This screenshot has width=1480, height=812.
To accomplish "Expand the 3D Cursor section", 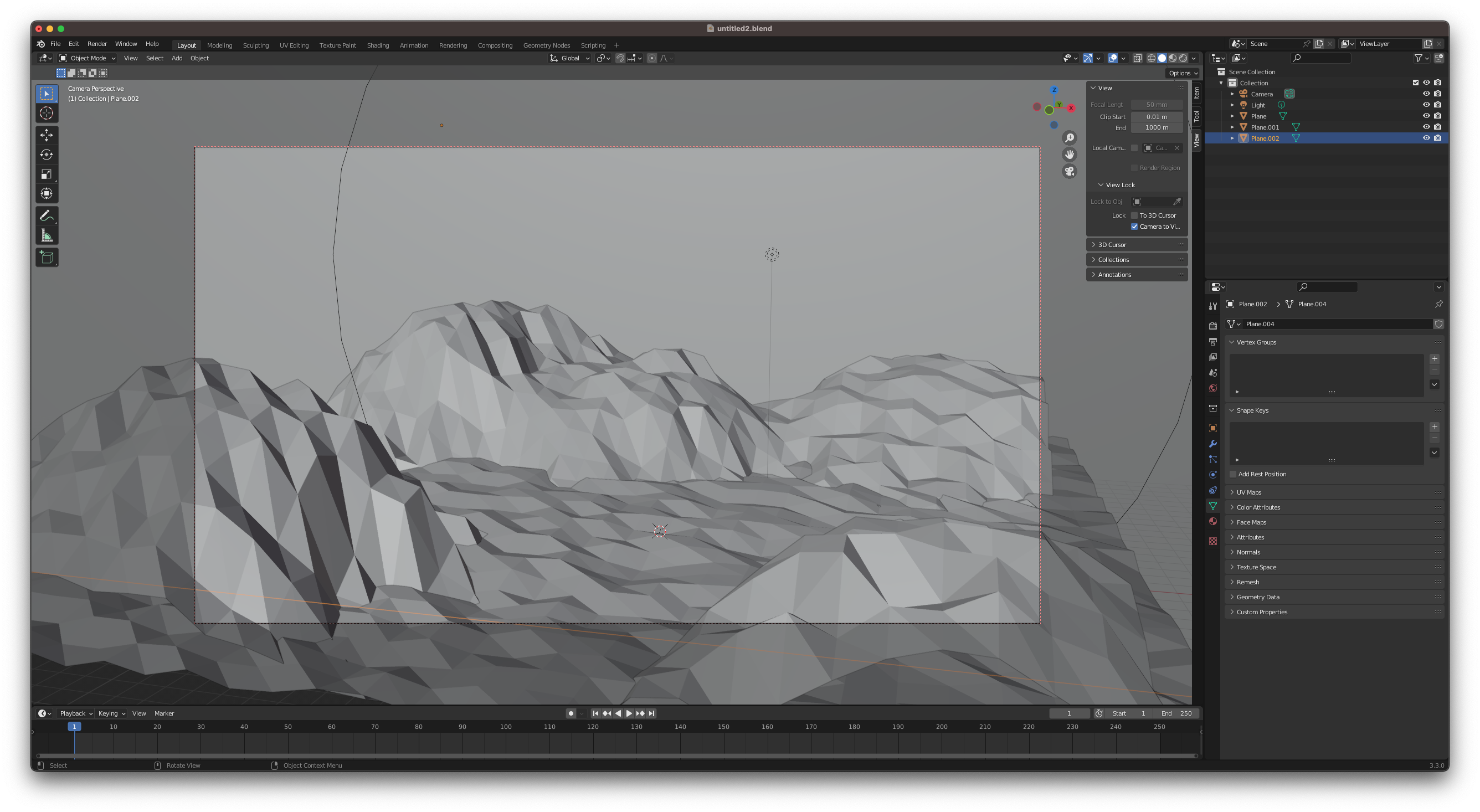I will coord(1112,245).
